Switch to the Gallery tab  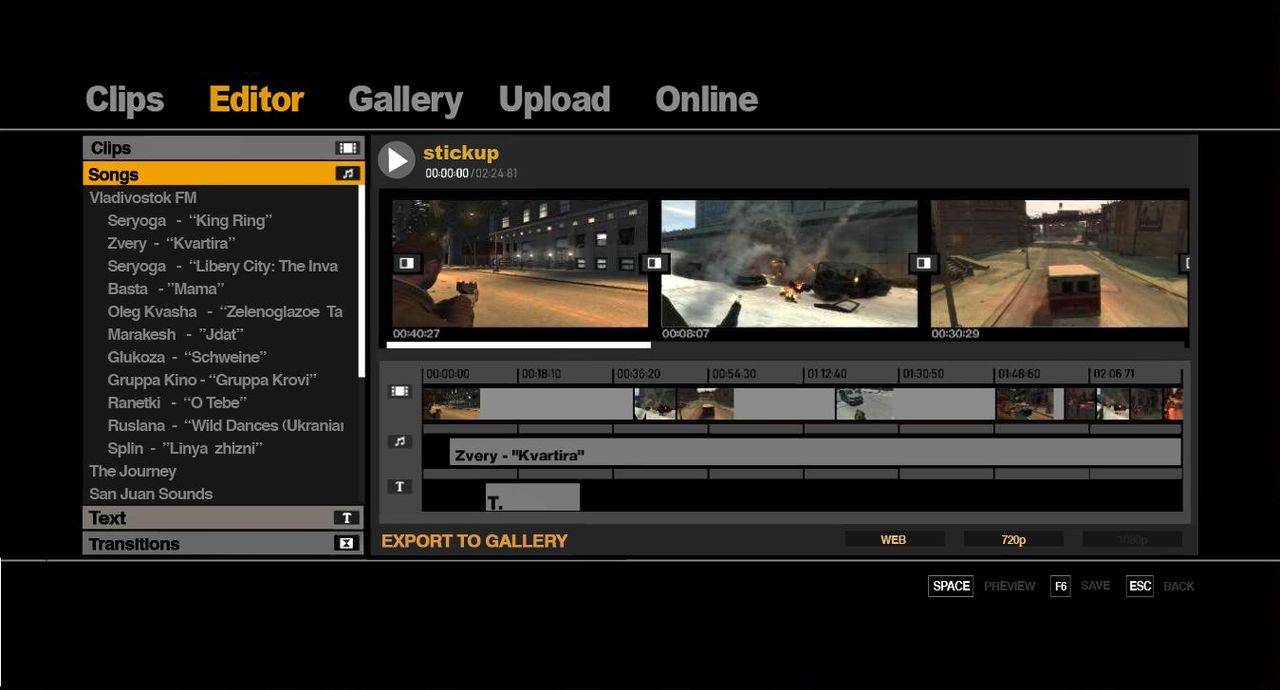point(405,100)
